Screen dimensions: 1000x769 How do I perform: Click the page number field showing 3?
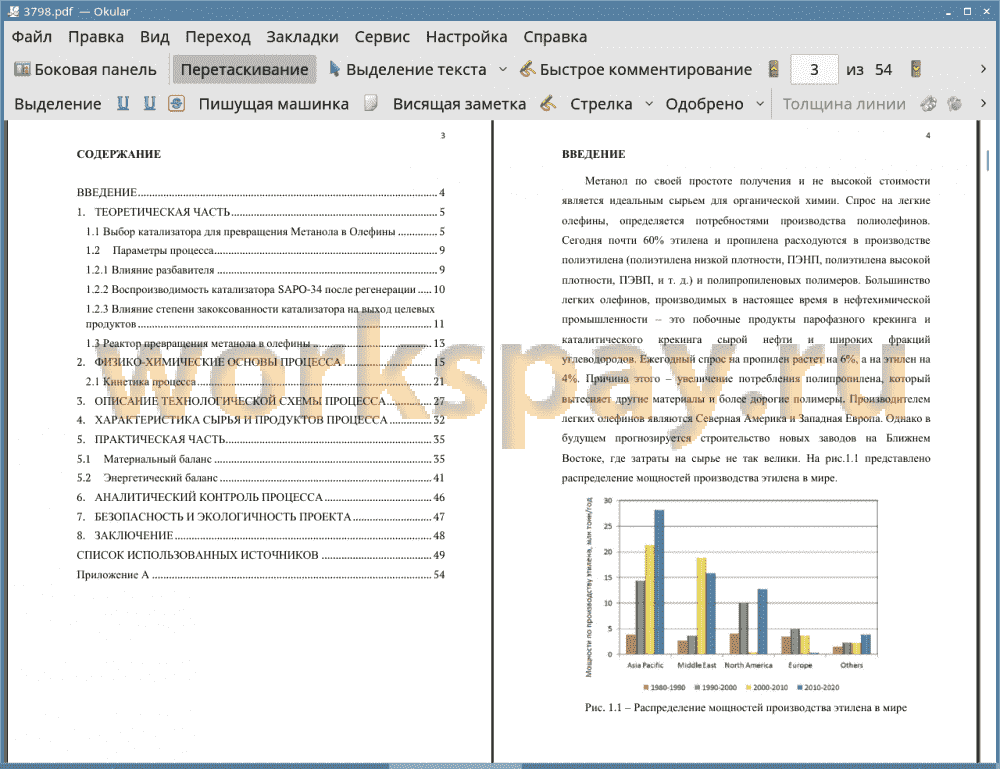coord(814,70)
